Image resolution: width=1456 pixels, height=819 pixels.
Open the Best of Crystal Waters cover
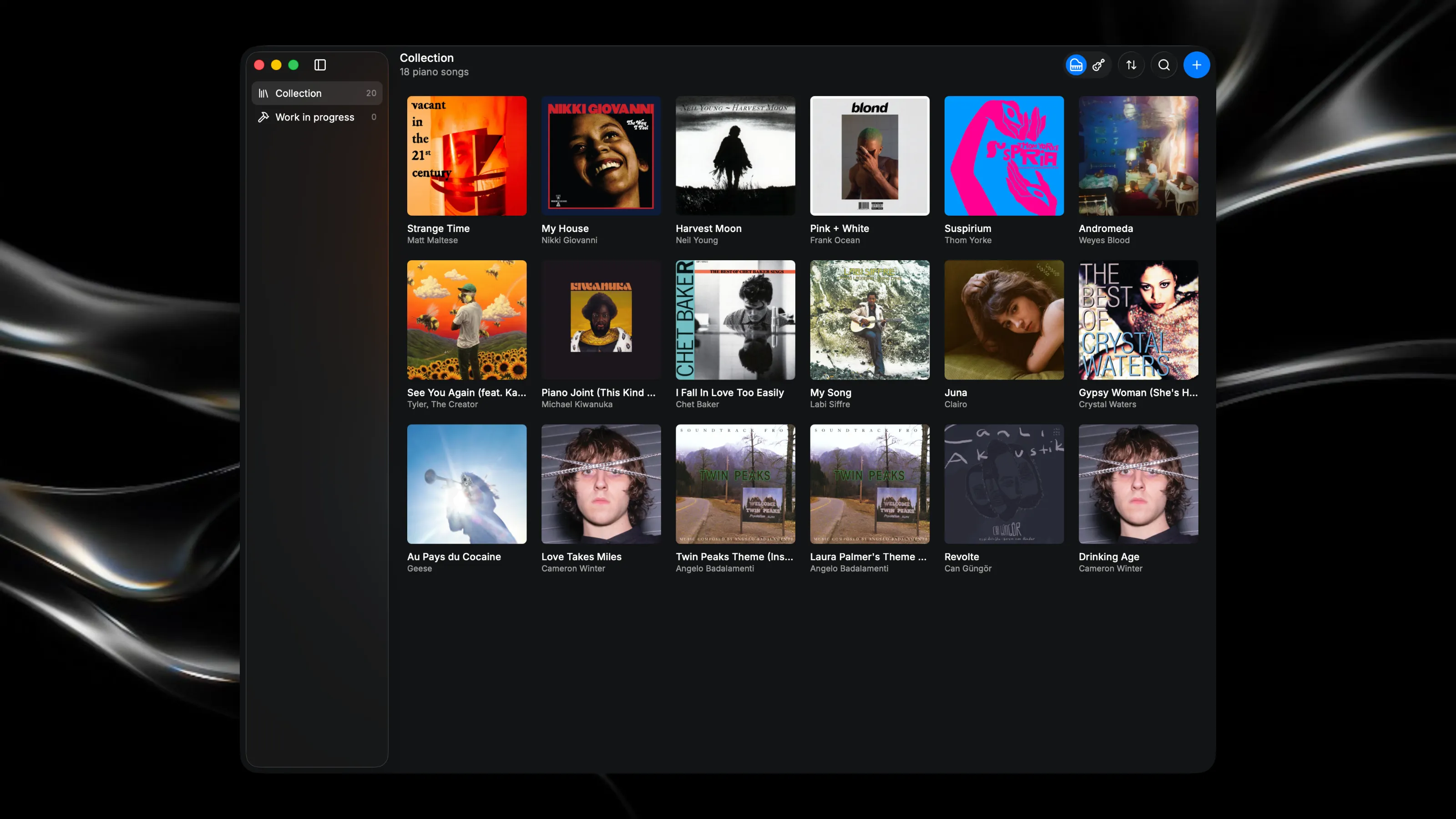(x=1138, y=320)
